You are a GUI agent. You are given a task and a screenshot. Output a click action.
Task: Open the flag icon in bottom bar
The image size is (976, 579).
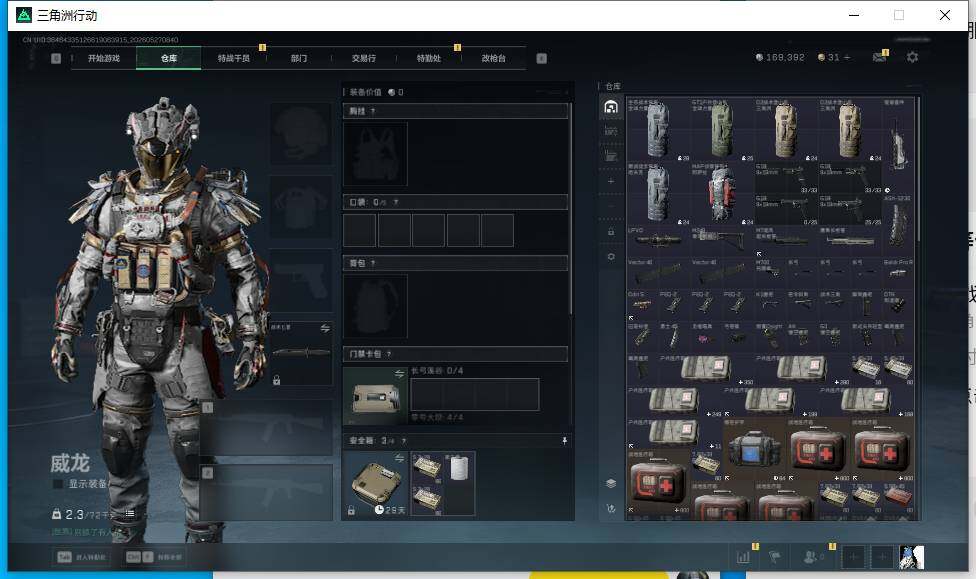pos(775,557)
